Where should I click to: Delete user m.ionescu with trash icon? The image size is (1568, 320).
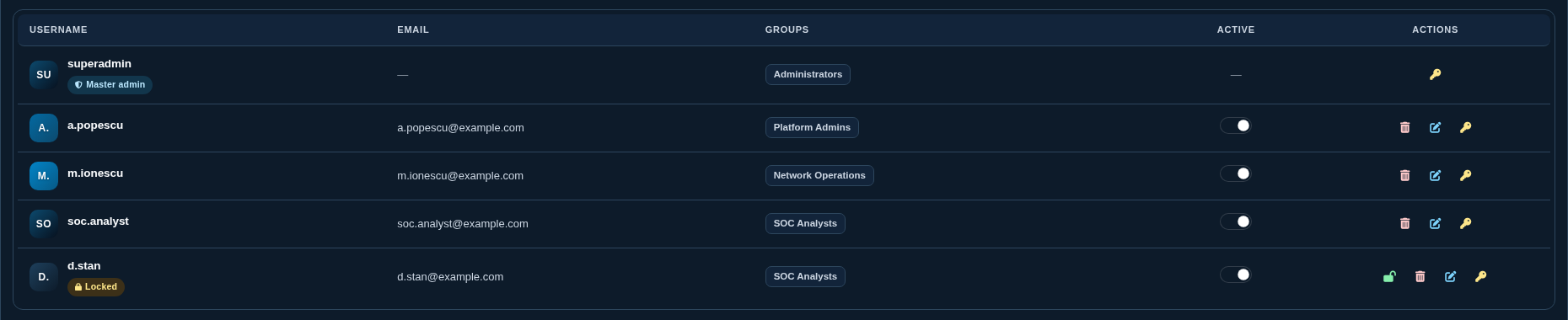1404,175
